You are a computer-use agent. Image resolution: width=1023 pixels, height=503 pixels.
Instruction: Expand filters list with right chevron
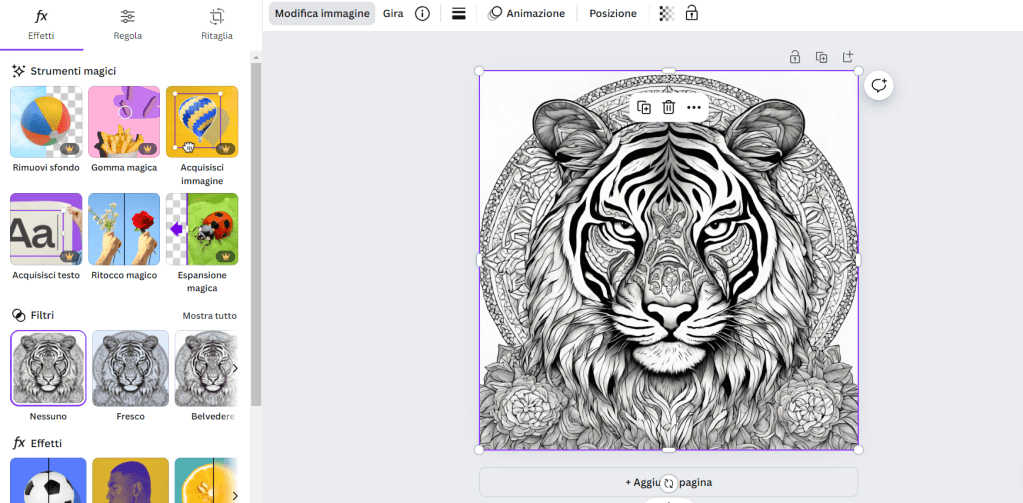(235, 369)
